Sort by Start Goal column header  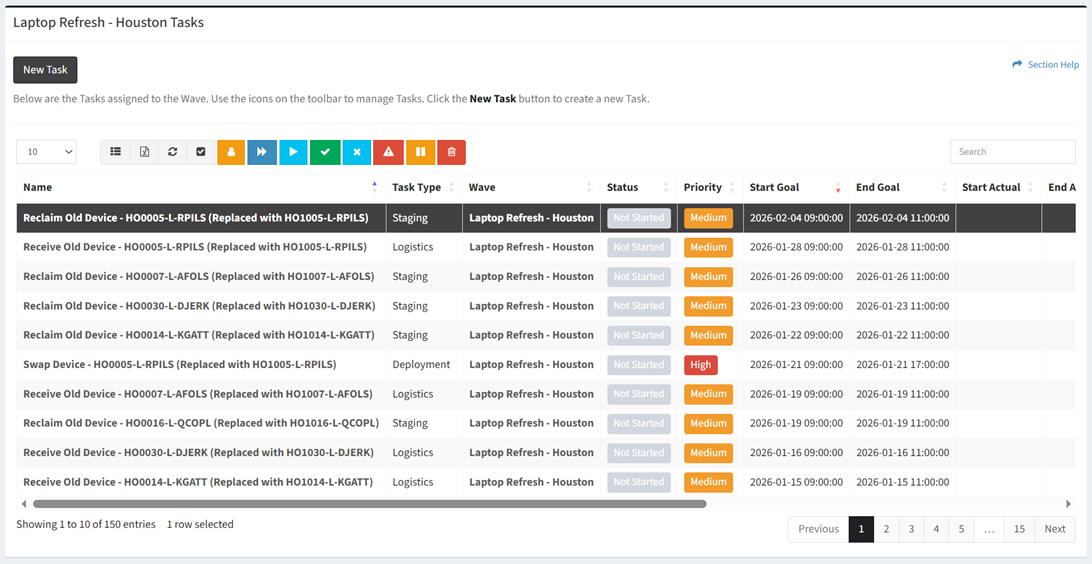(x=774, y=187)
